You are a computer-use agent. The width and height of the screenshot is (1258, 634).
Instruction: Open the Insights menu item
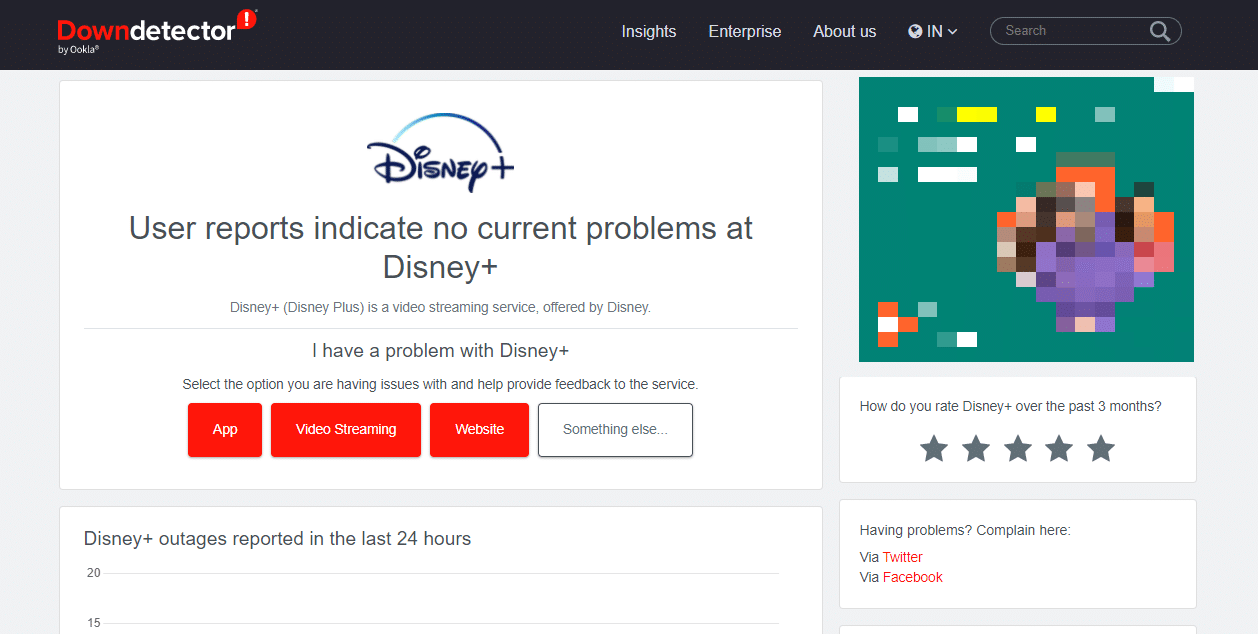649,31
